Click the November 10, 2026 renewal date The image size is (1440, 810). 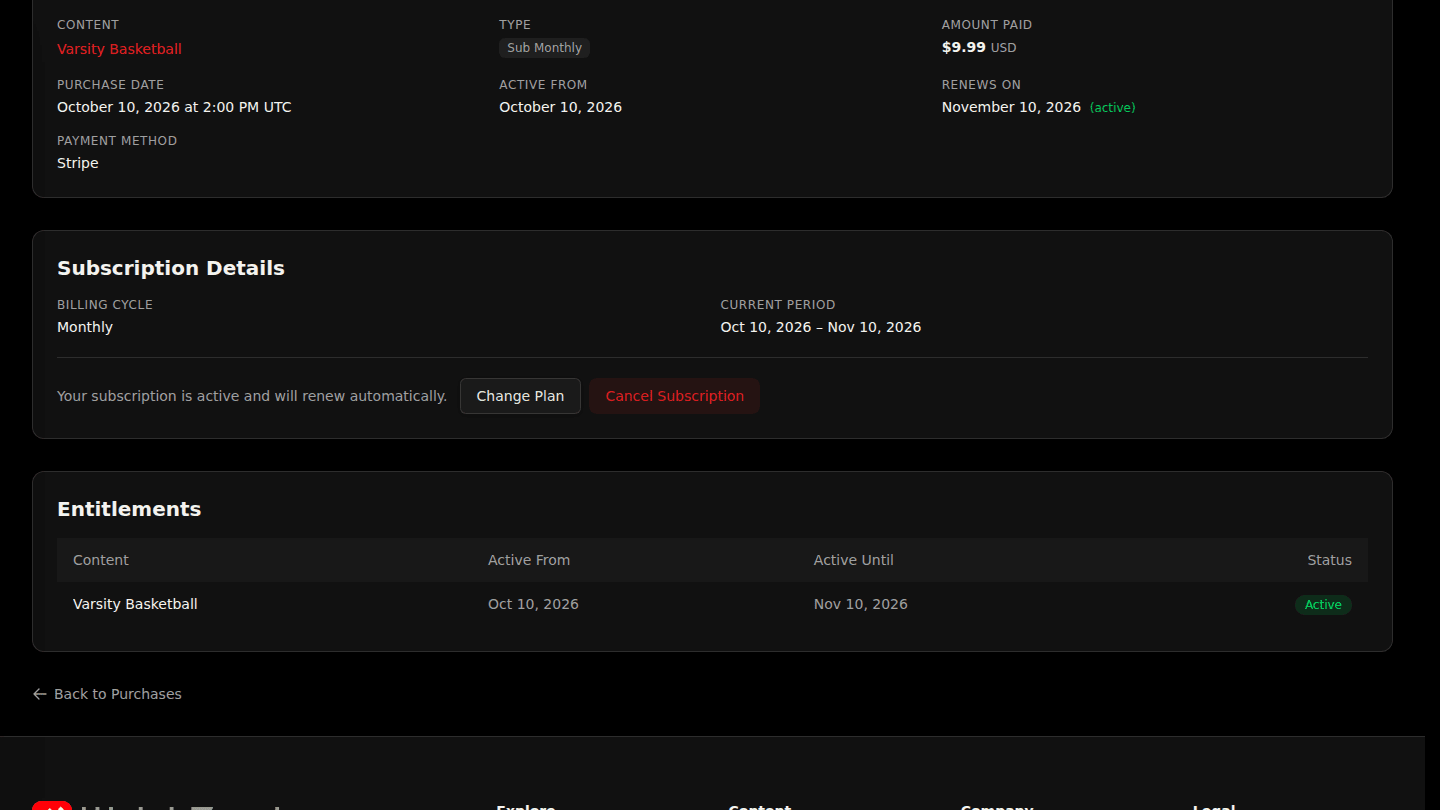point(1011,107)
